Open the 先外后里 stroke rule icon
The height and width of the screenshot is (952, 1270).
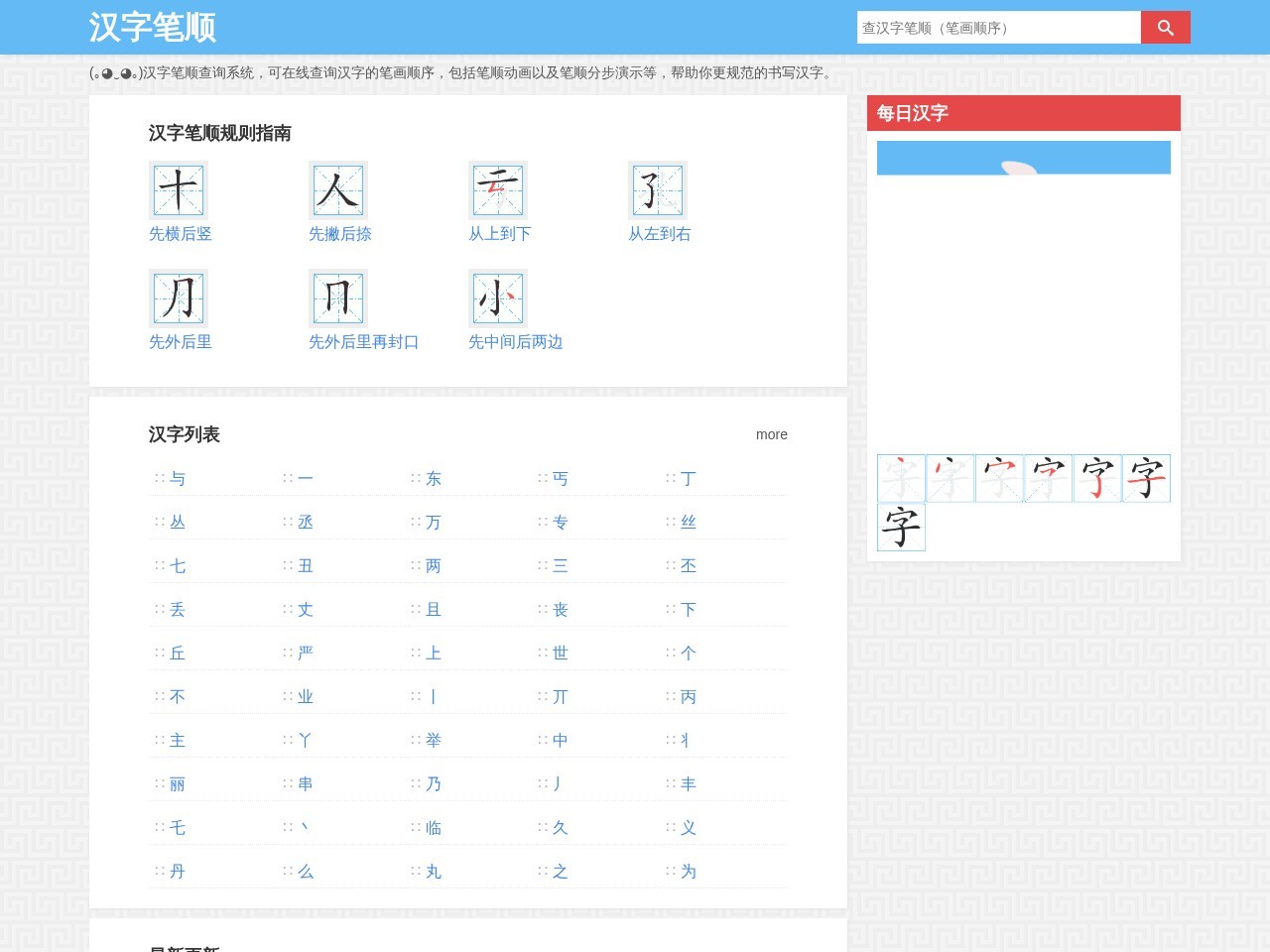point(179,297)
